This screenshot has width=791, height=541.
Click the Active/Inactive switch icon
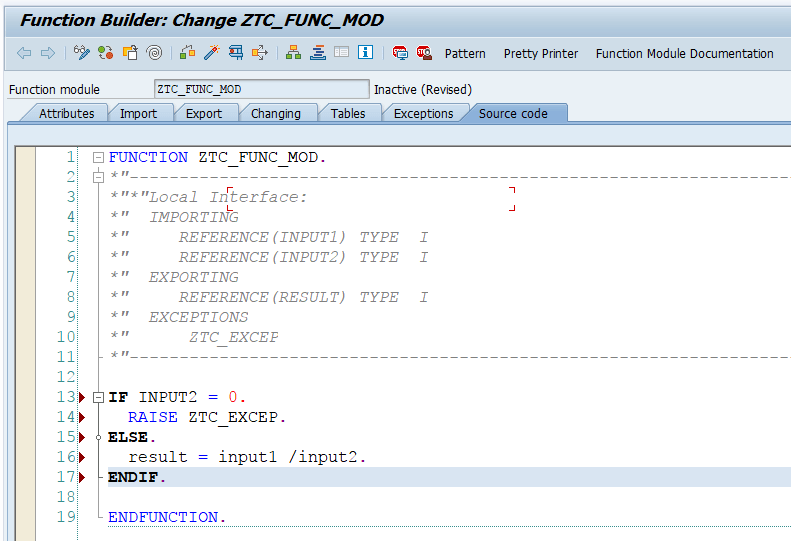(105, 52)
